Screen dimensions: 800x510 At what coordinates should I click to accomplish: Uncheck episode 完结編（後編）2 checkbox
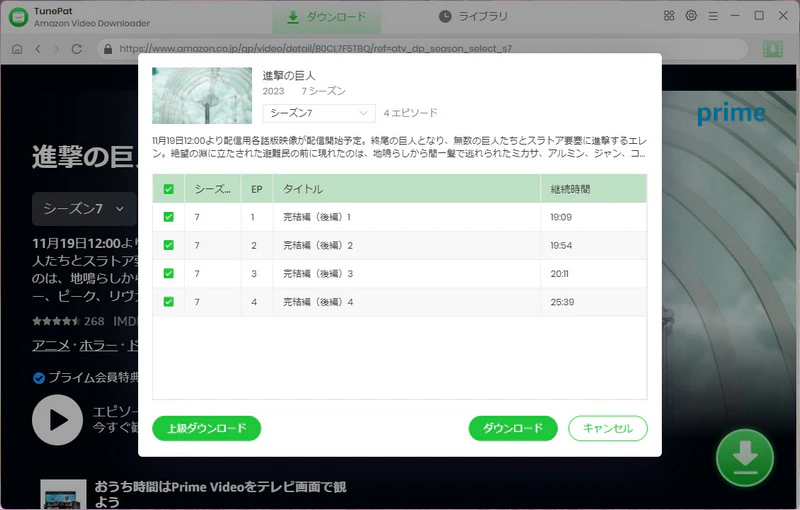coord(168,245)
